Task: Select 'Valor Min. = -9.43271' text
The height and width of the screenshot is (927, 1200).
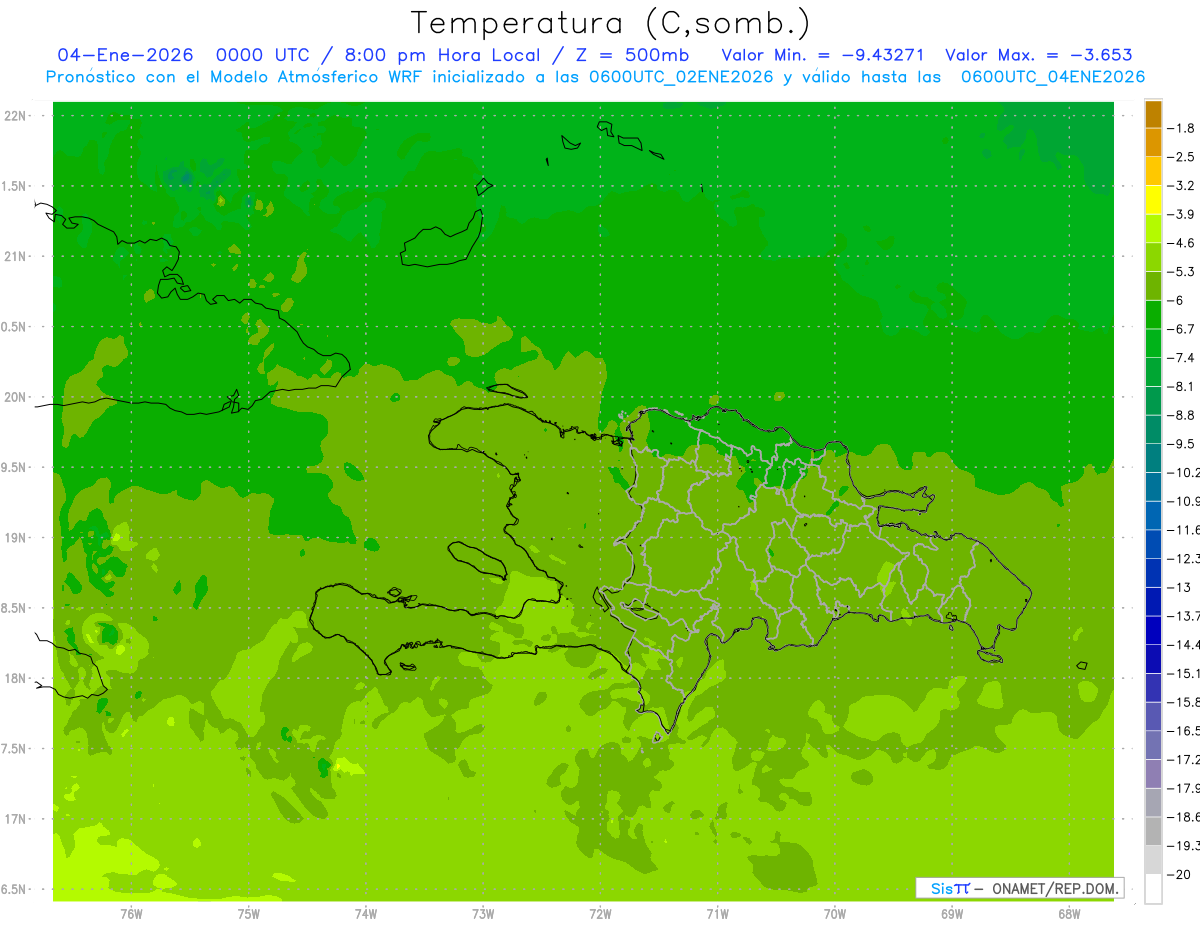Action: click(823, 55)
